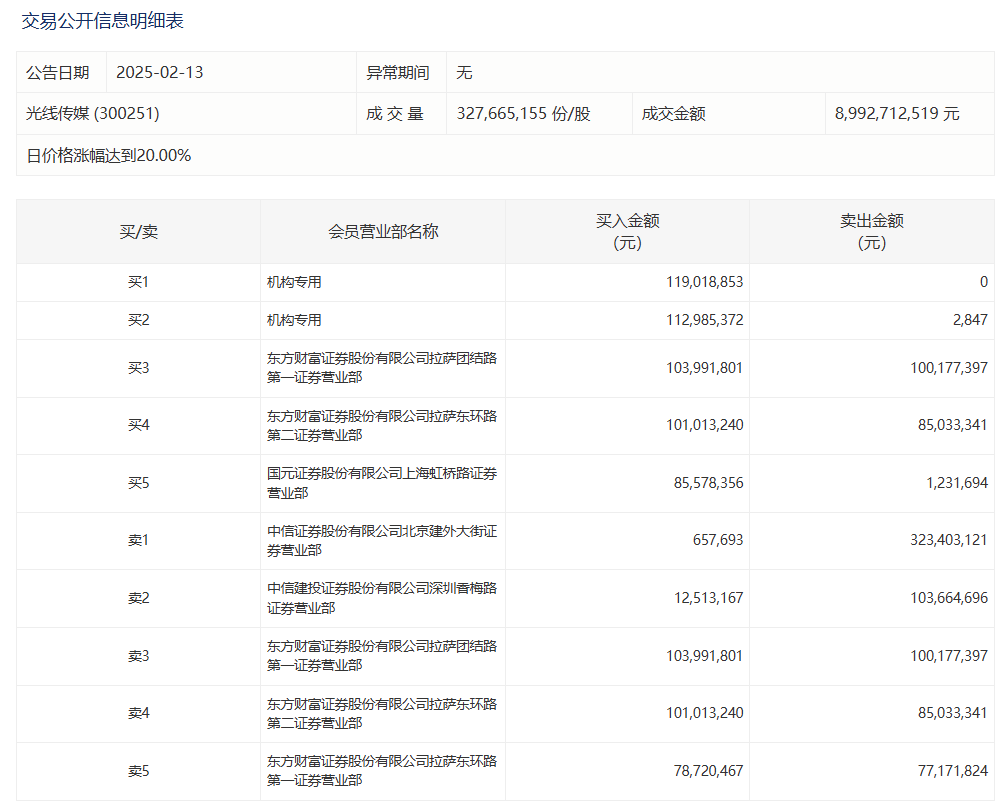This screenshot has width=1006, height=809.
Task: Click the 交易公开信息明细表 page title
Action: point(103,21)
